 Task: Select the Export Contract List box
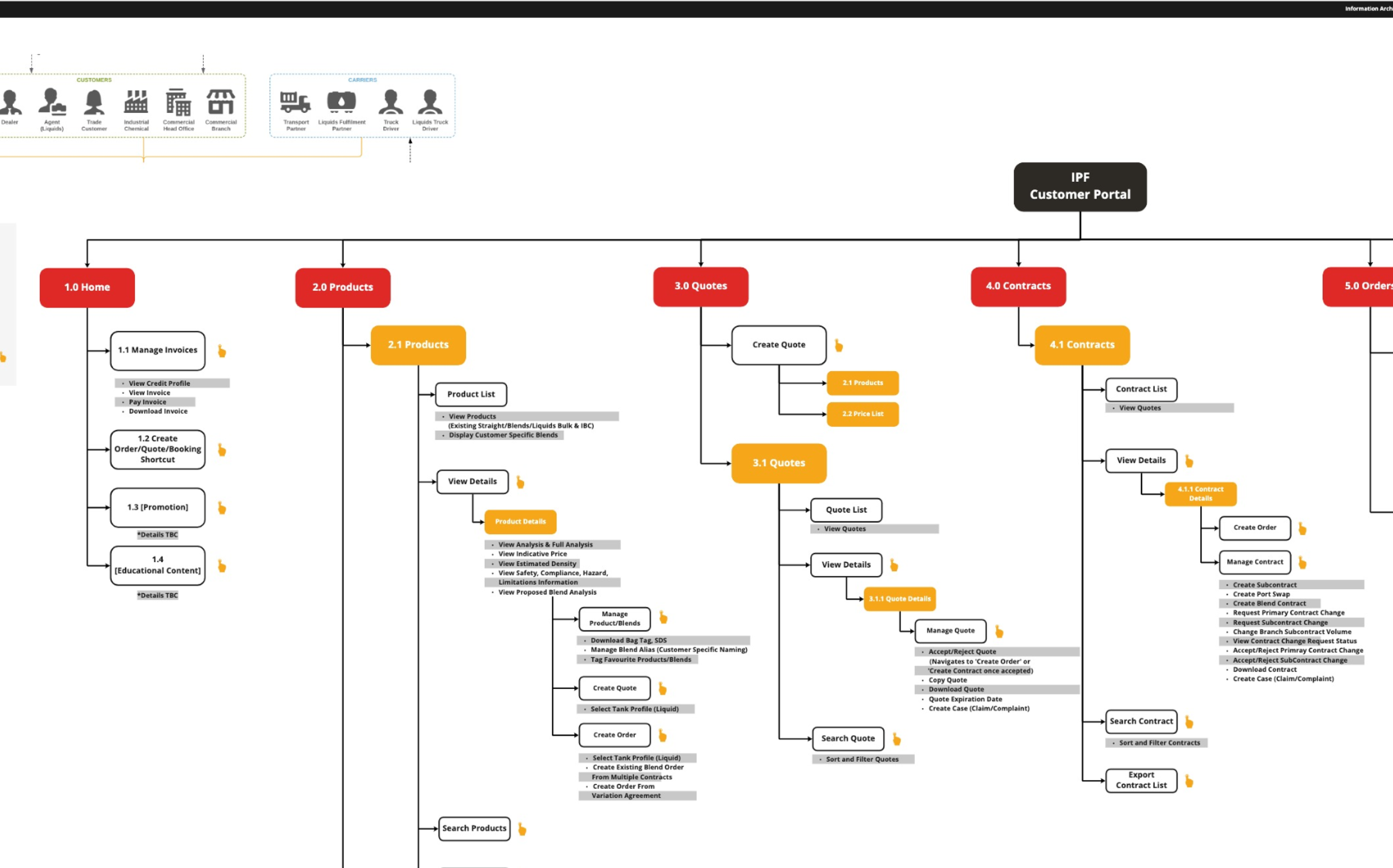pos(1141,781)
